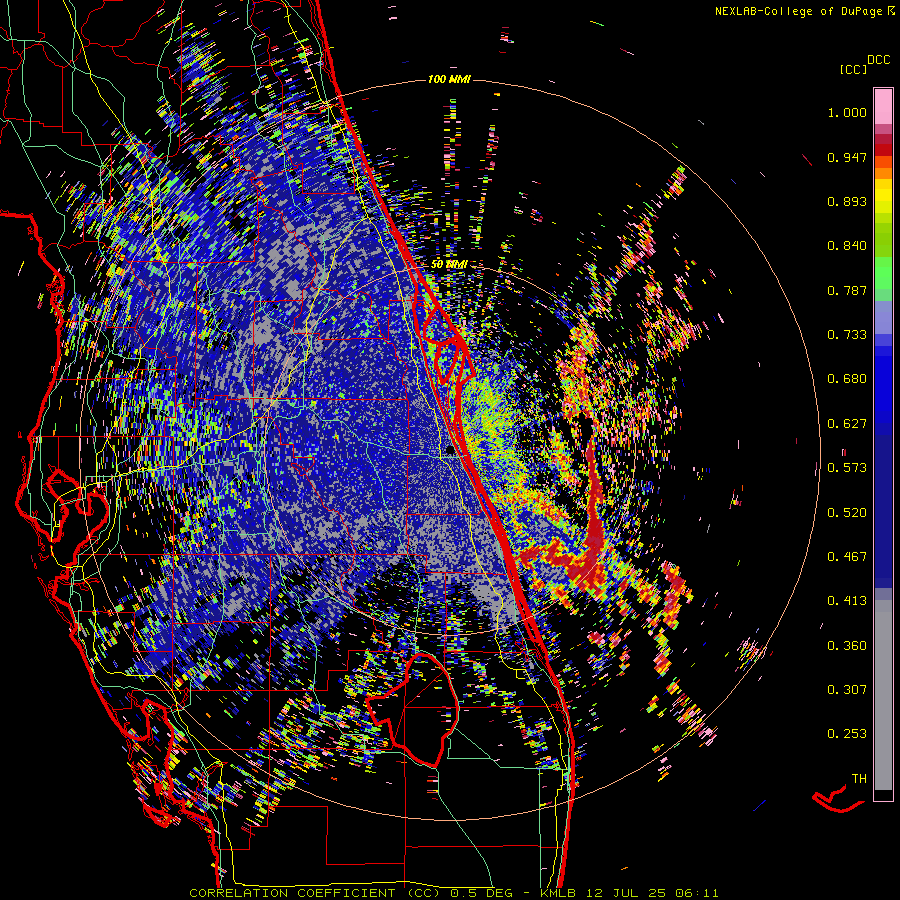Click the 1.000 legend value
Screen dimensions: 900x900
click(847, 112)
